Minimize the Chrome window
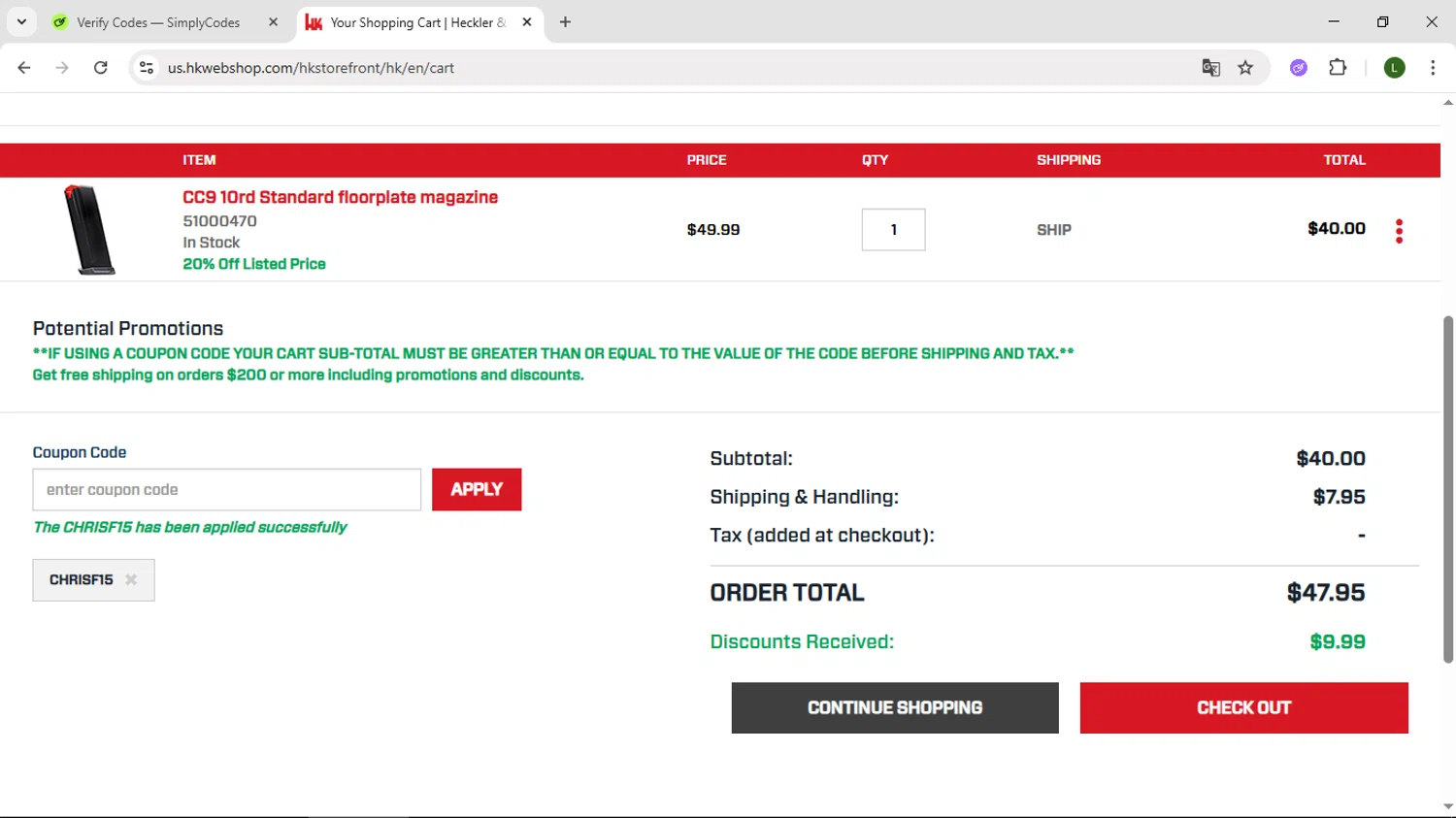The image size is (1456, 818). 1334,21
